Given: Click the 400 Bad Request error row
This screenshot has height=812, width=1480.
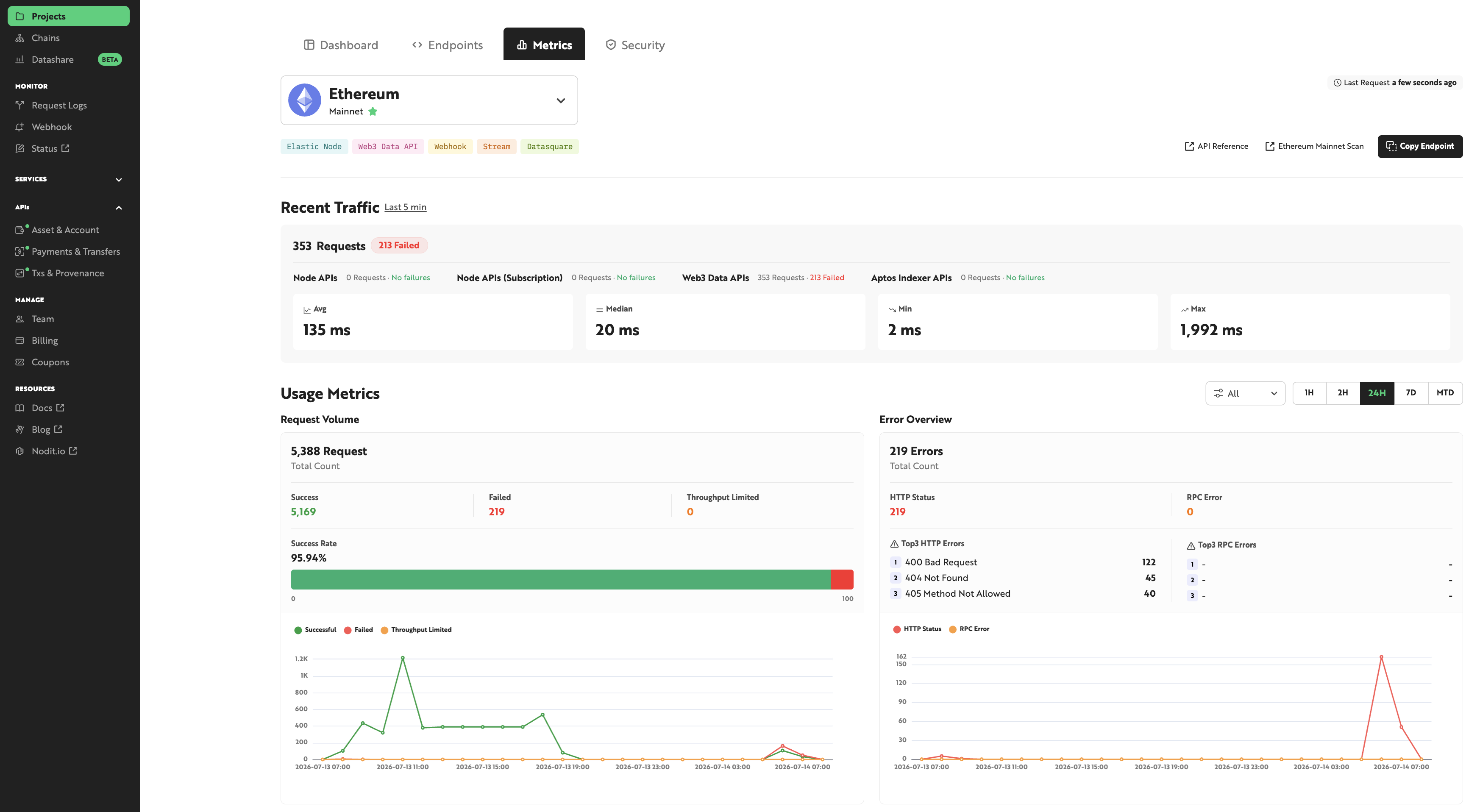Looking at the screenshot, I should click(1023, 563).
